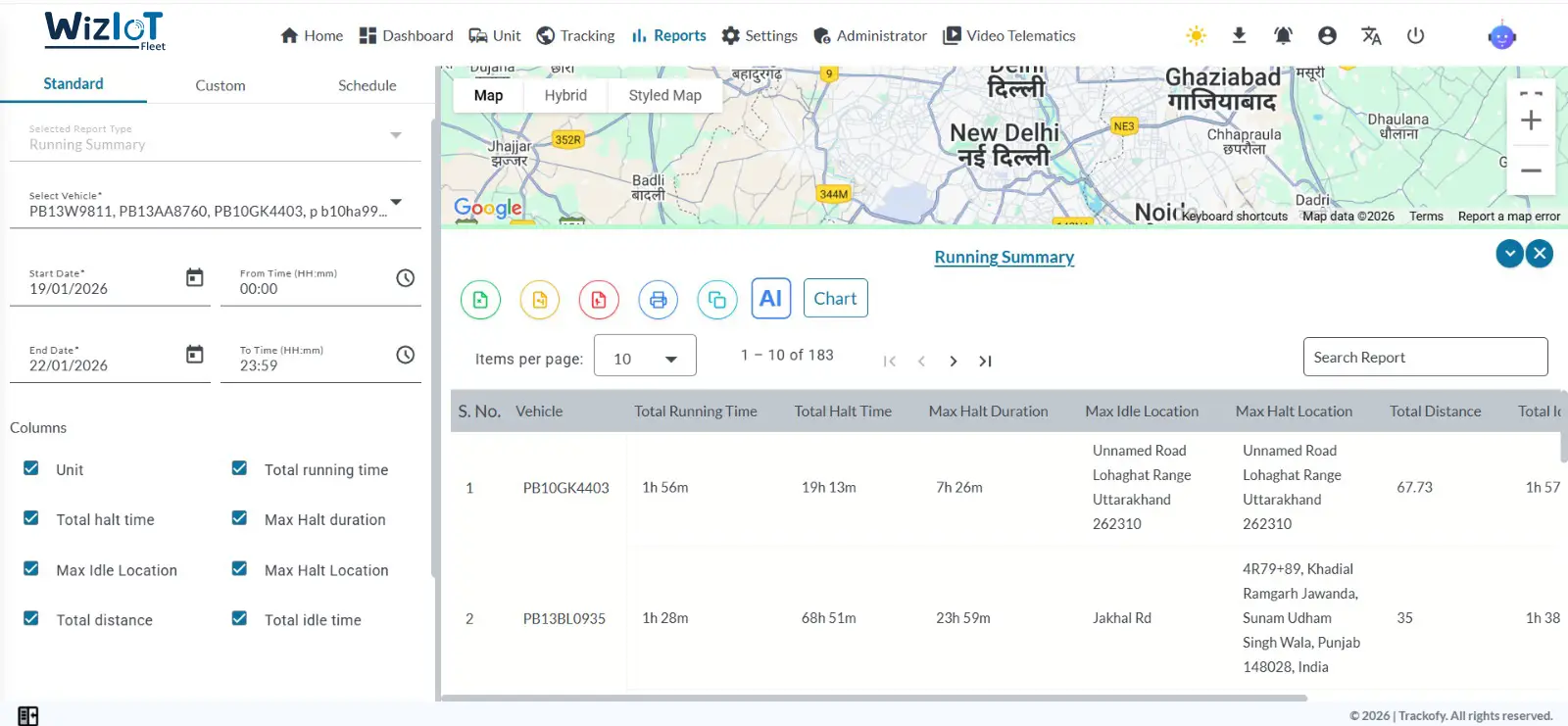1568x726 pixels.
Task: Click the language translate icon
Action: 1371,36
